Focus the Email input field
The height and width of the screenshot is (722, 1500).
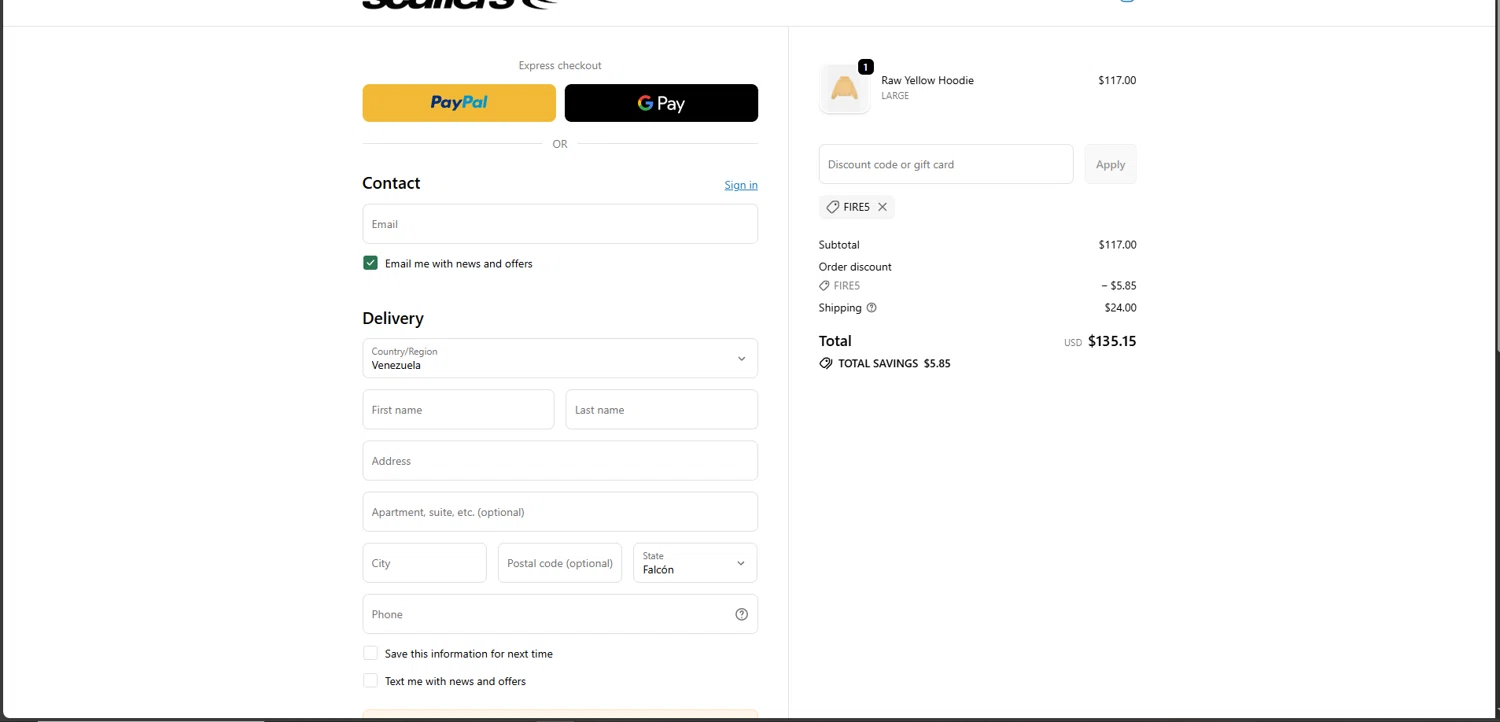click(560, 224)
